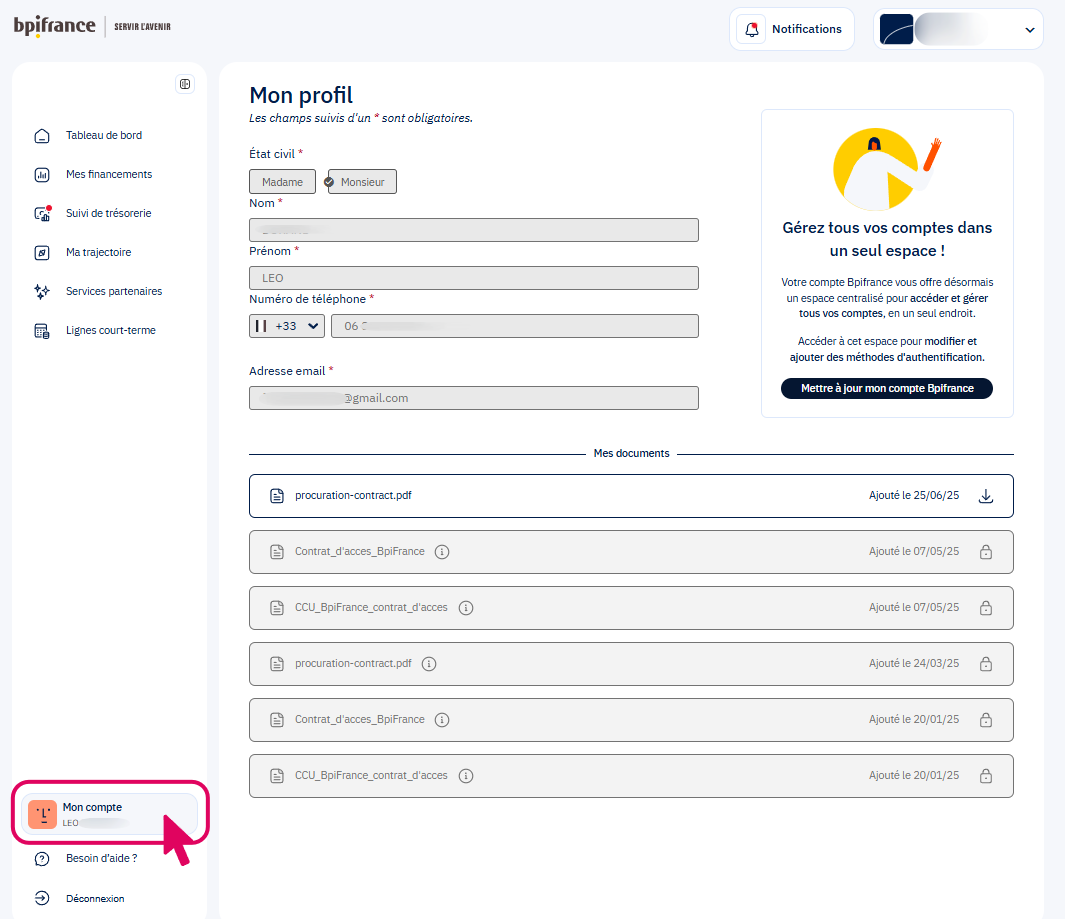Open the +33 country code dropdown
This screenshot has width=1065, height=919.
(287, 326)
